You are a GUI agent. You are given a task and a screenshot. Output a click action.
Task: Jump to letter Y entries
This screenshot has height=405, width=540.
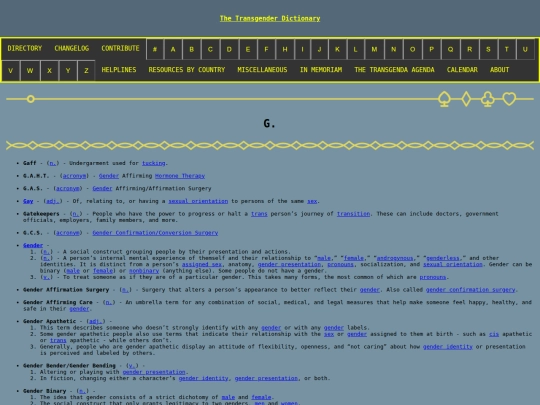(68, 71)
